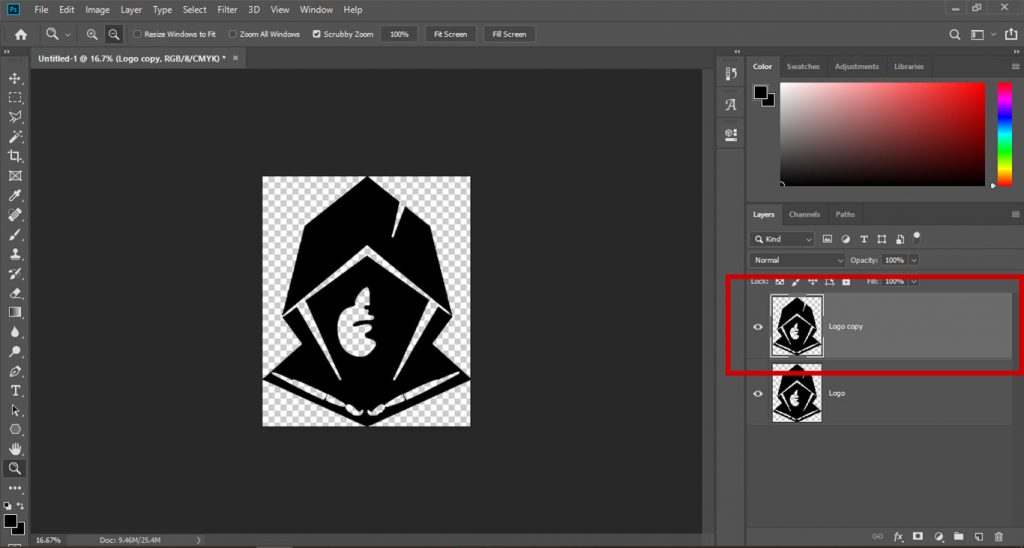
Task: Click the Zoom In options bar icon
Action: point(92,34)
